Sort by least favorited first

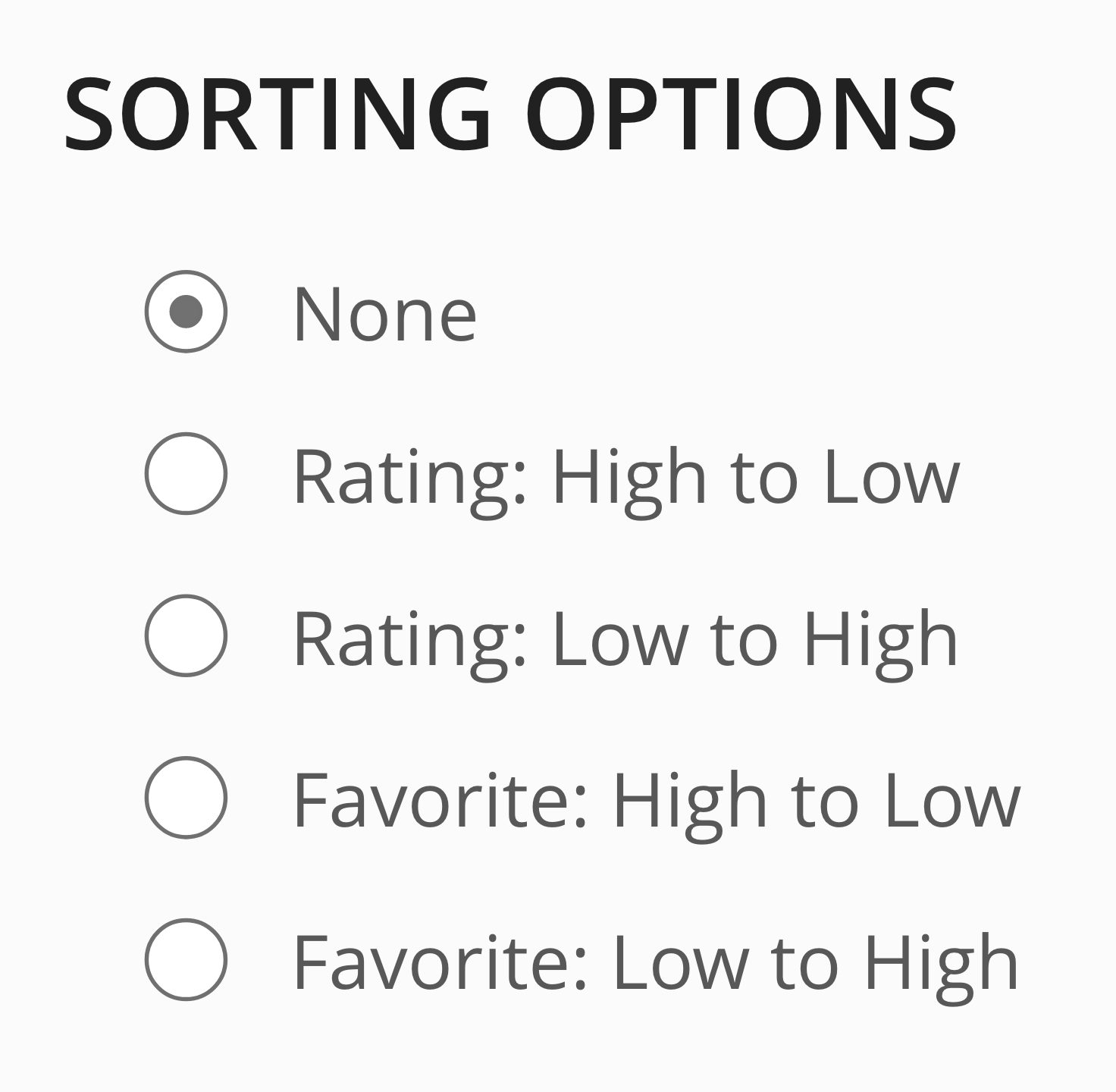[186, 959]
